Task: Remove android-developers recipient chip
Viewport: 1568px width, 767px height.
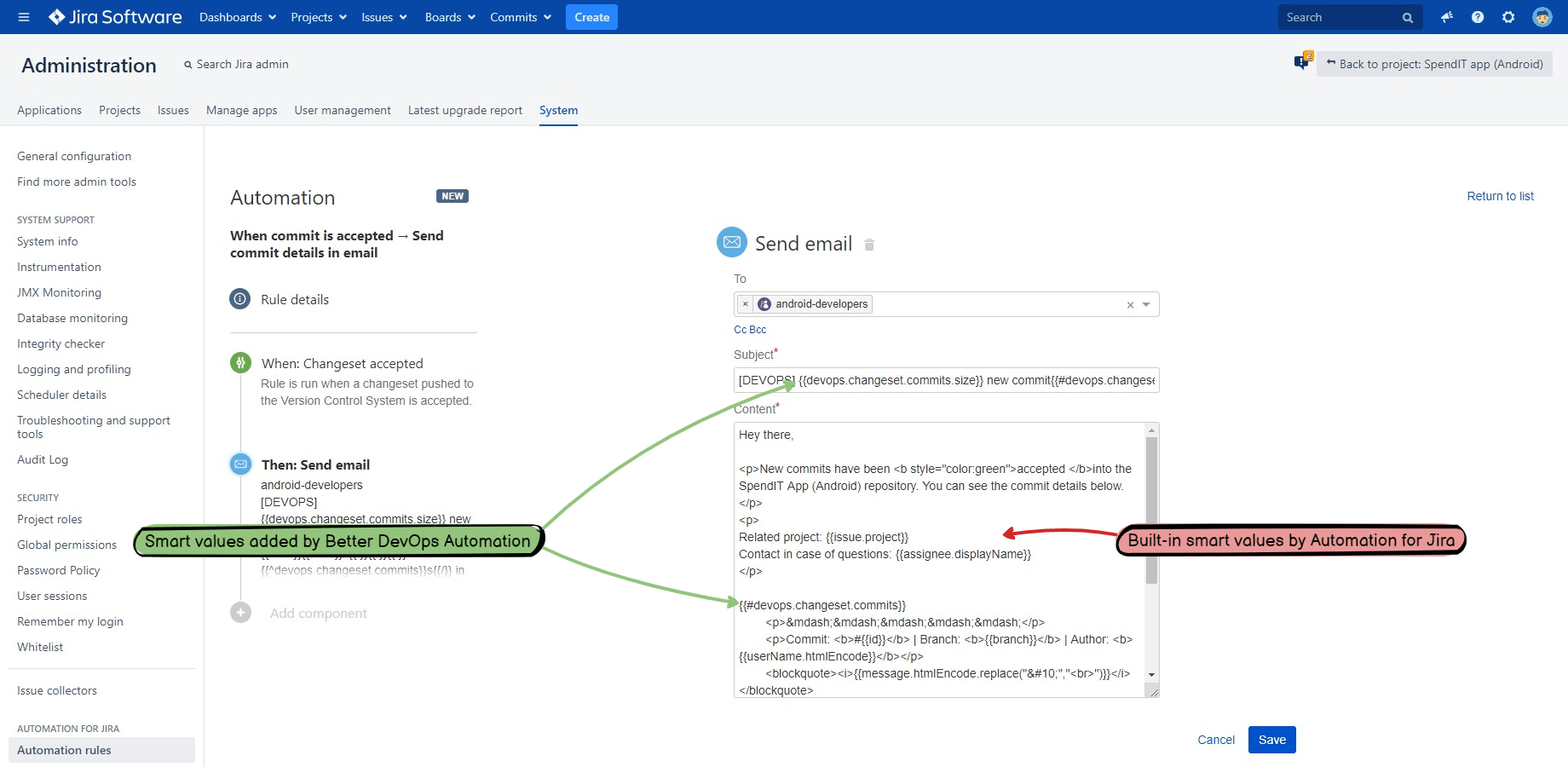Action: click(746, 304)
